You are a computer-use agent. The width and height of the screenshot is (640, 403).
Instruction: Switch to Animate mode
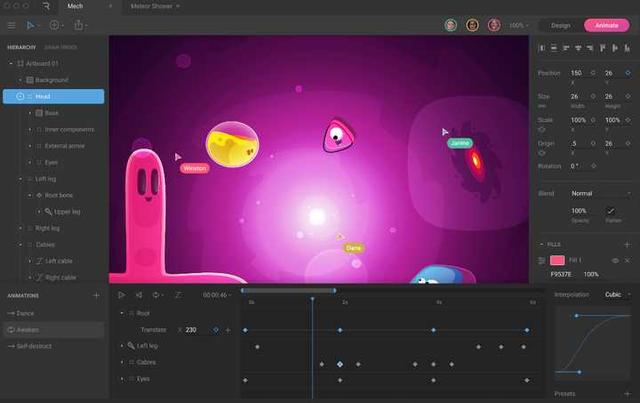(x=606, y=25)
